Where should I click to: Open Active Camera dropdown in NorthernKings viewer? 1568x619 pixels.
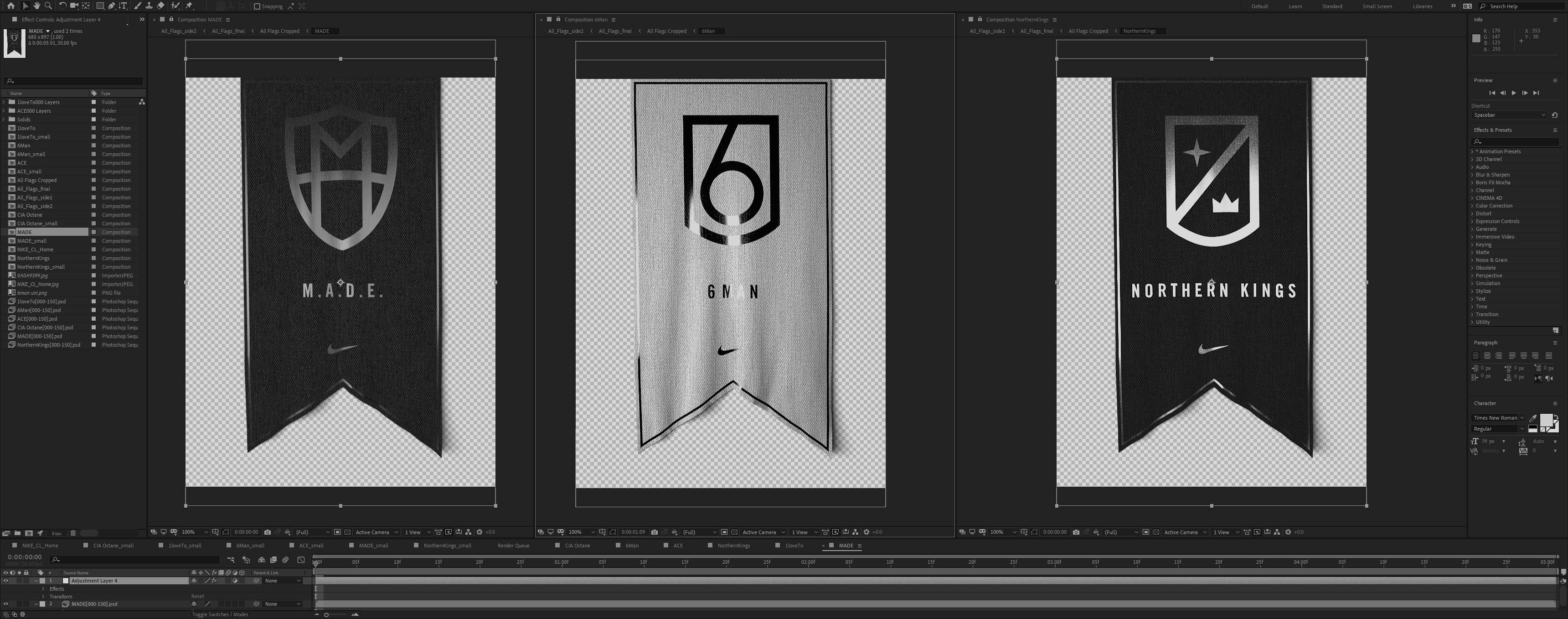coord(1185,532)
